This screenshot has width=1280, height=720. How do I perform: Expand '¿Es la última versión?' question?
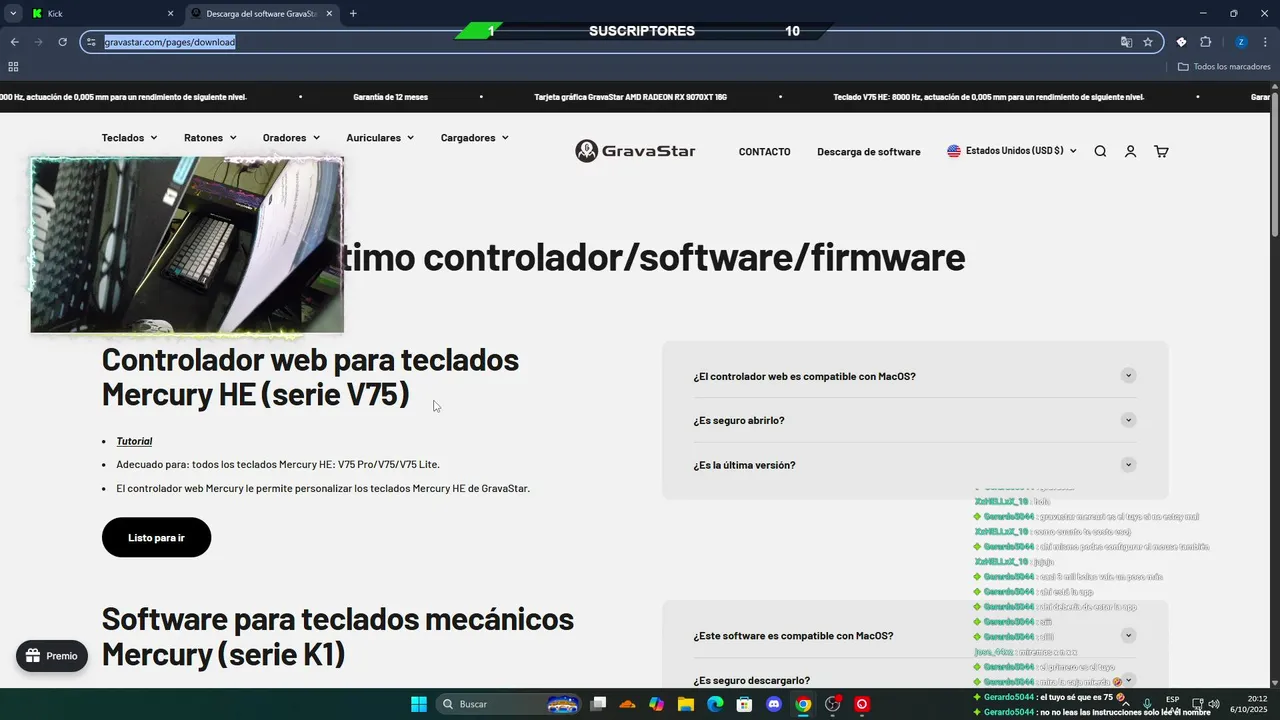tap(915, 465)
